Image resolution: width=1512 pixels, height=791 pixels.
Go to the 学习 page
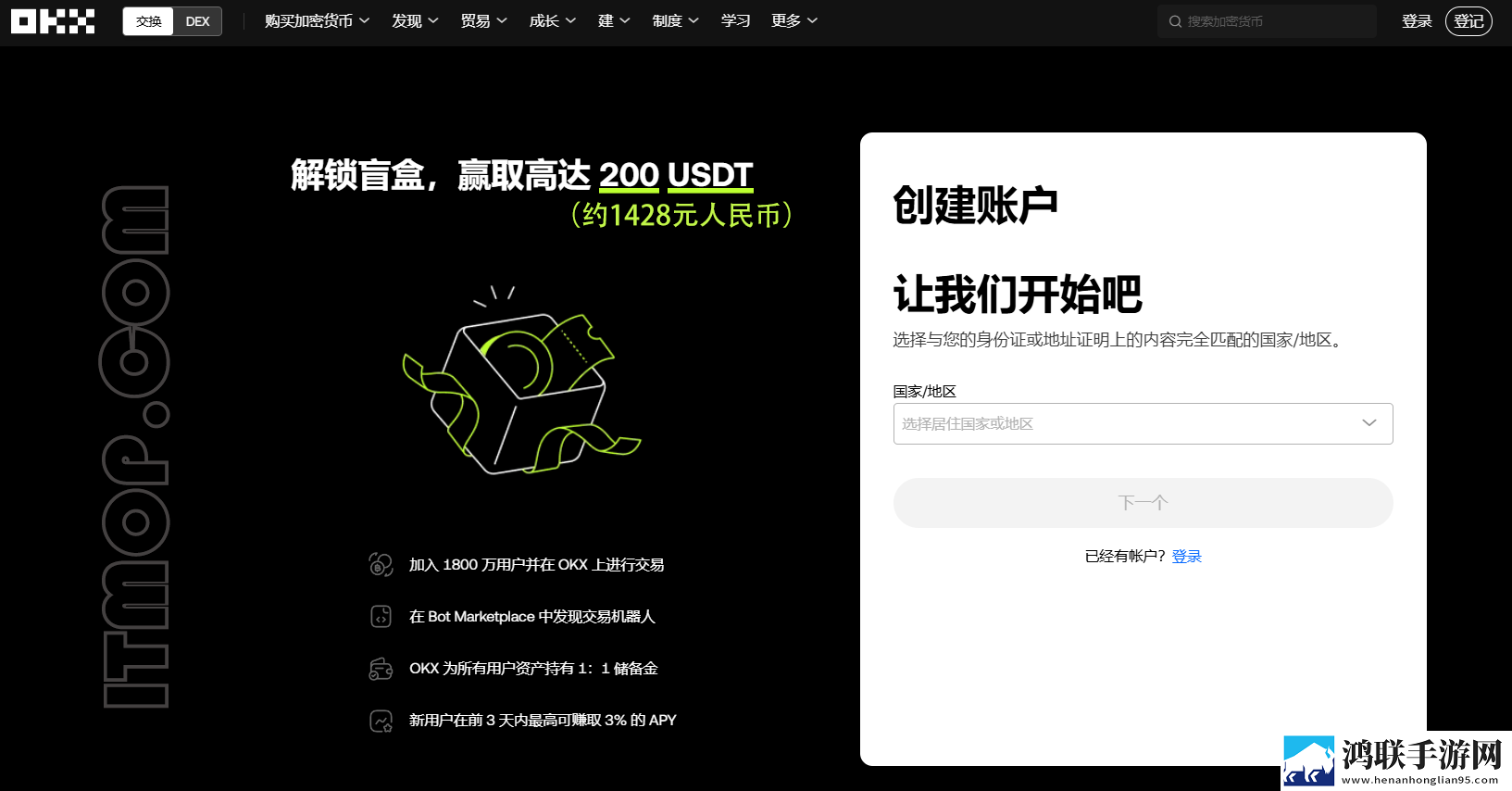point(735,21)
